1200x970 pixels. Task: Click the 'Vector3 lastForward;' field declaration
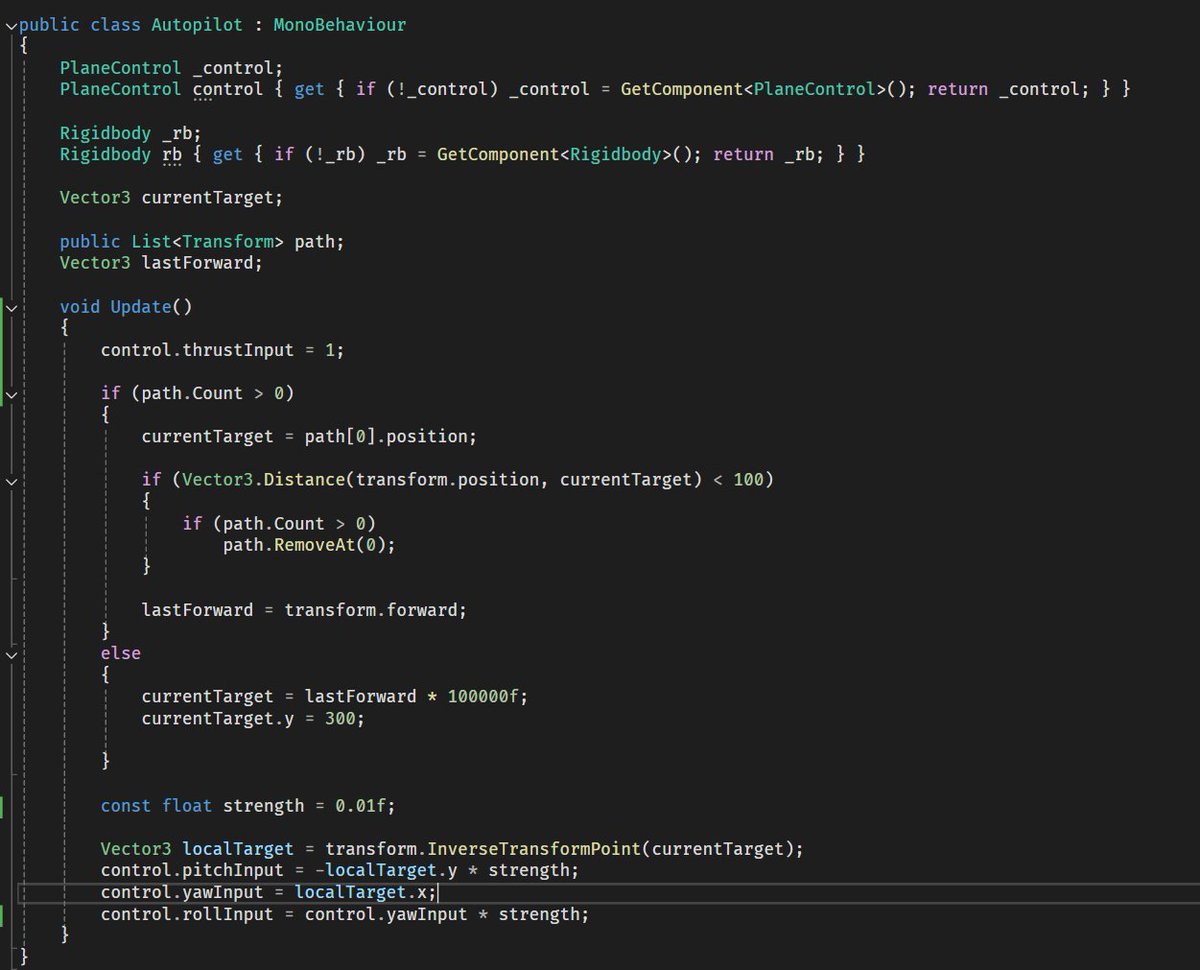pos(161,263)
